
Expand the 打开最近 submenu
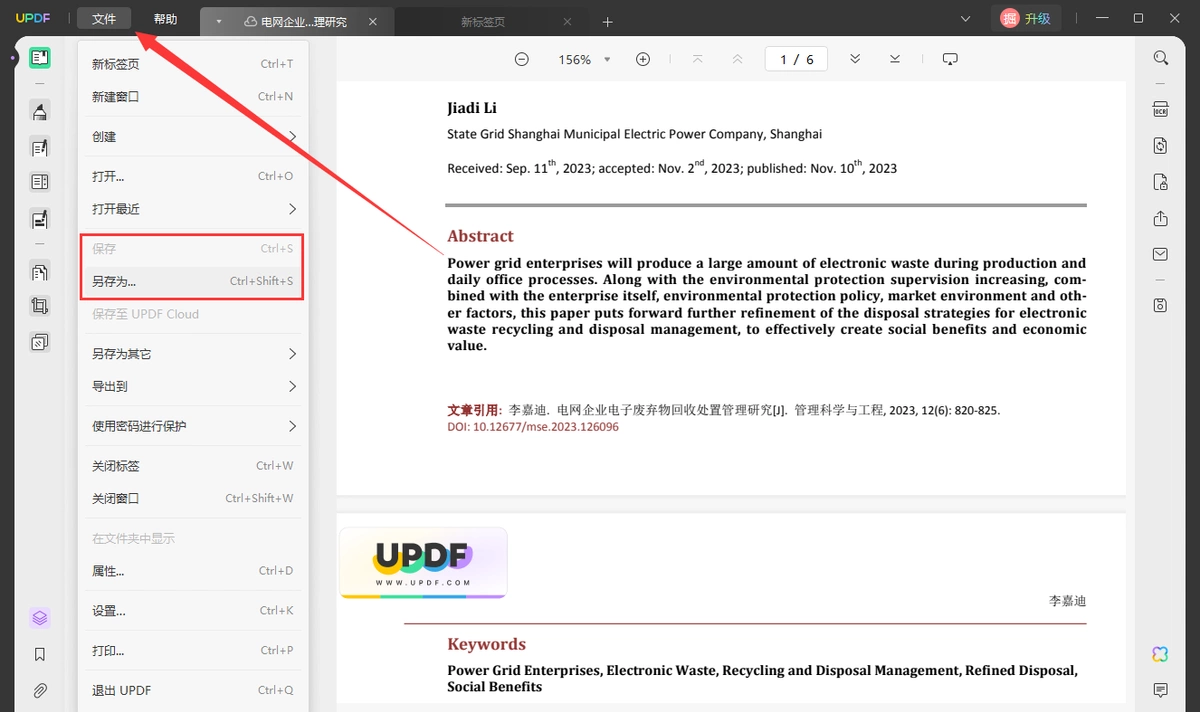click(x=193, y=209)
